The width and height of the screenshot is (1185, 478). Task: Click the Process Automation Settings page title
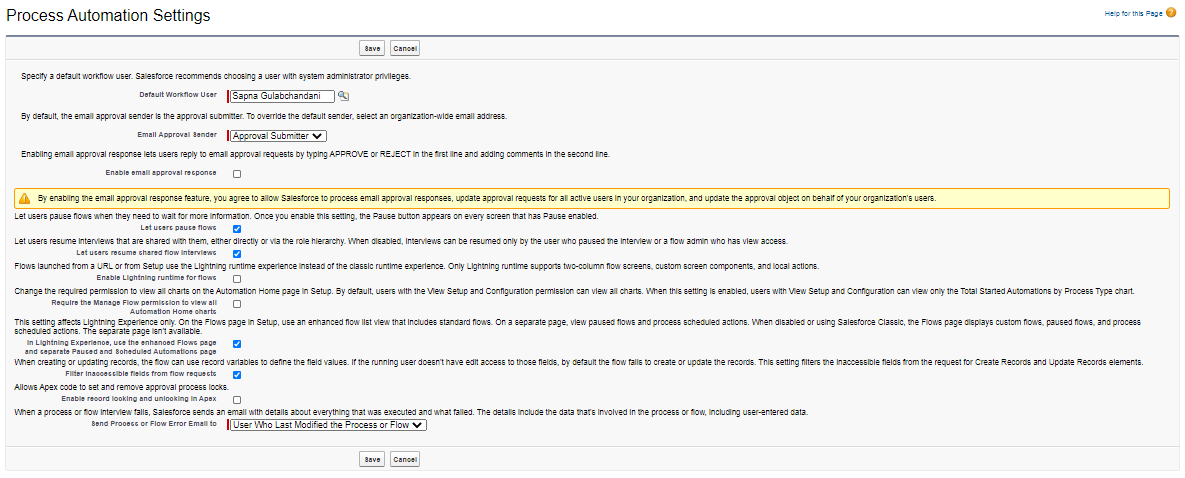(109, 16)
